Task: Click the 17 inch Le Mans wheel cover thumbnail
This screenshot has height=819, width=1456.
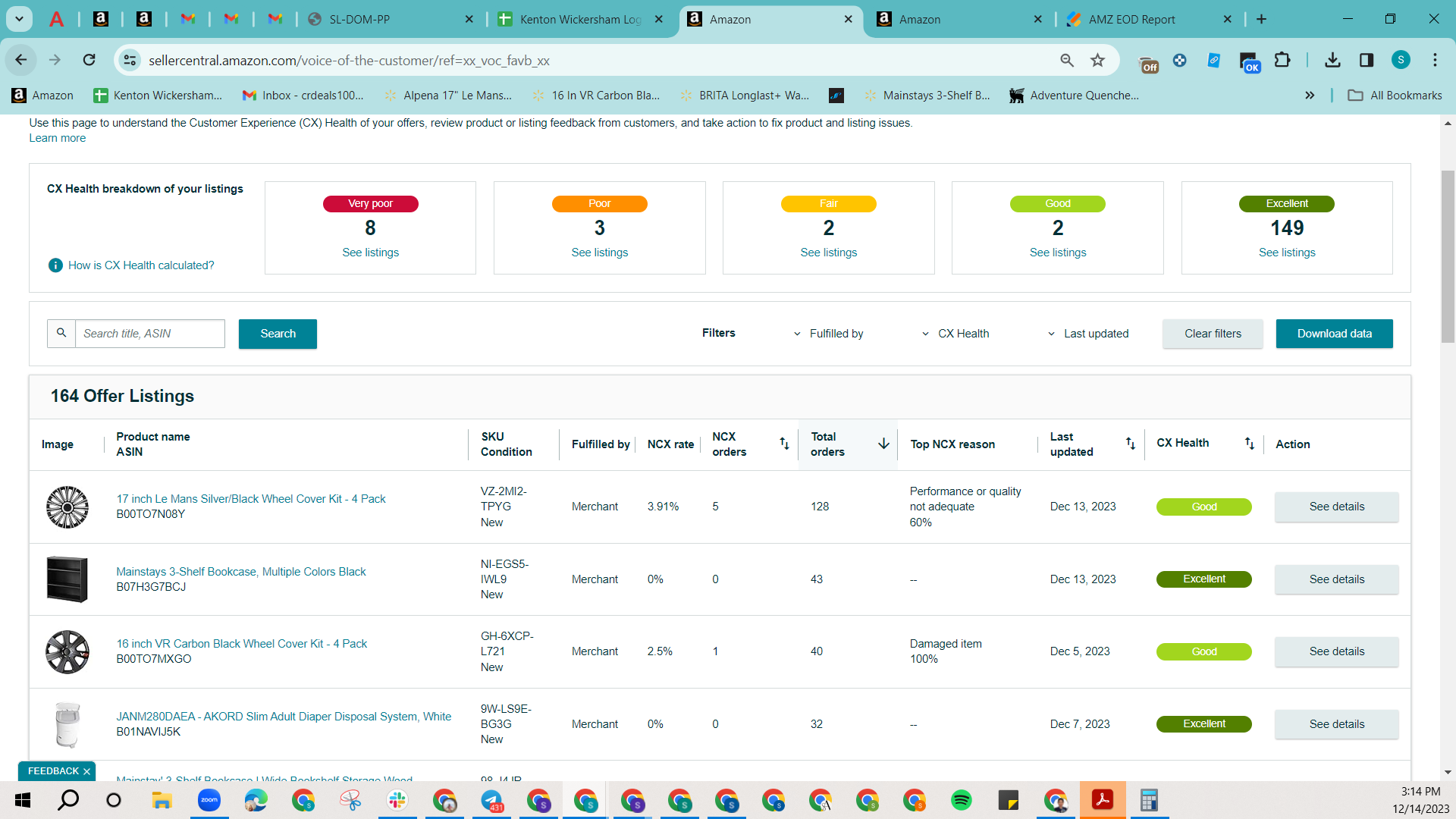Action: [x=67, y=507]
